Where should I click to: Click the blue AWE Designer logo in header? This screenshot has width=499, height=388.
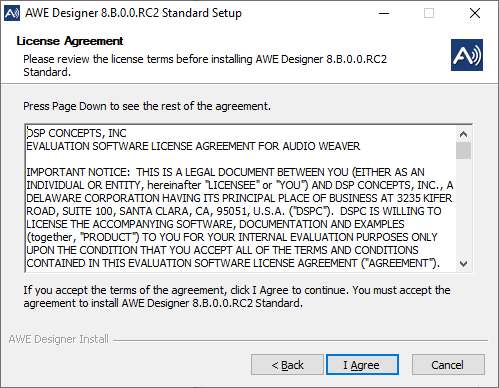click(x=467, y=55)
